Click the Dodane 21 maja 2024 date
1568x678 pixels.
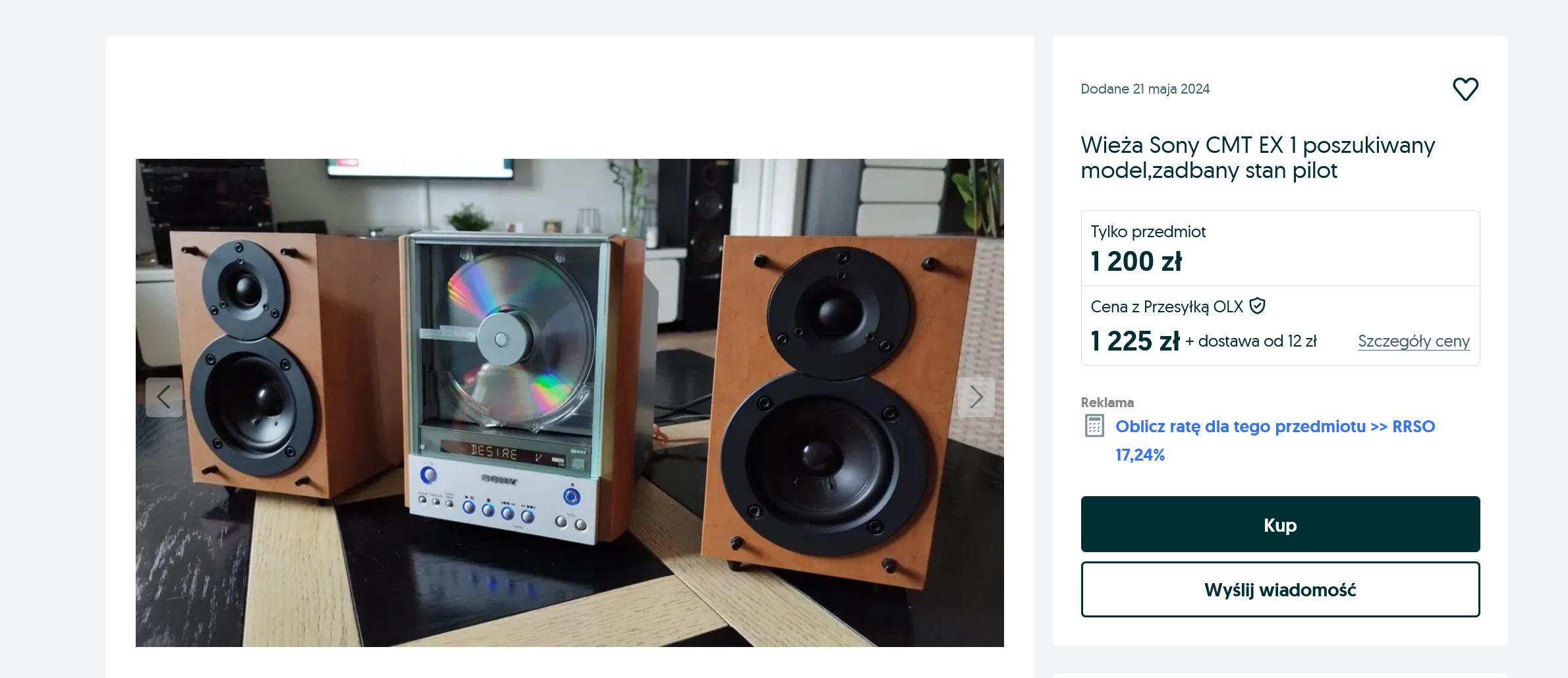click(x=1145, y=89)
